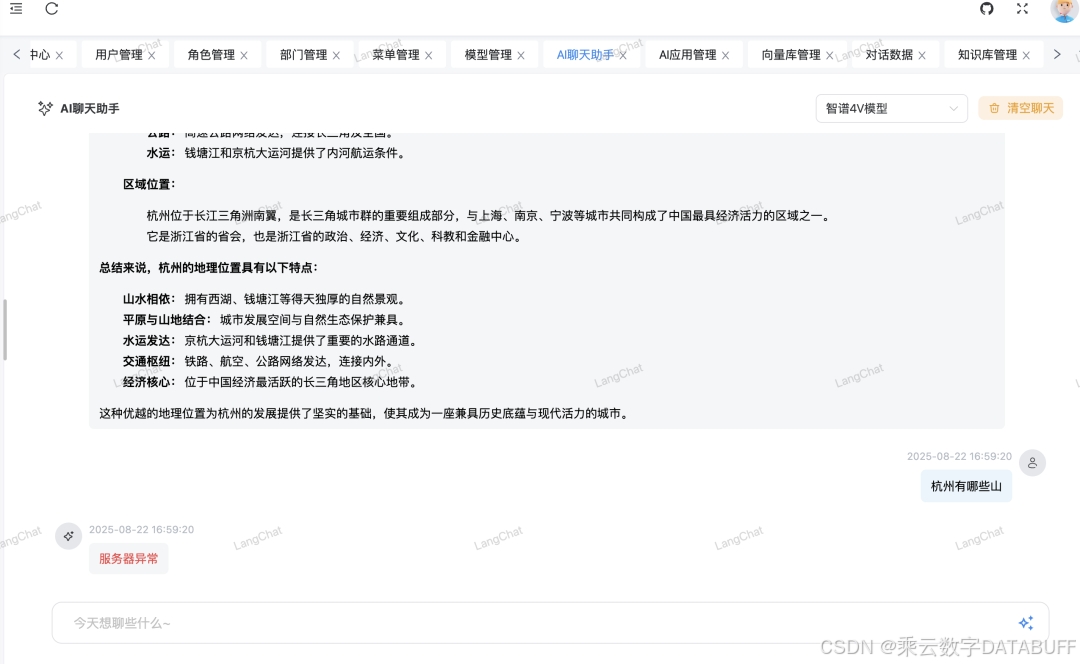Close the 用户管理 tab
Image resolution: width=1080 pixels, height=664 pixels.
[152, 55]
